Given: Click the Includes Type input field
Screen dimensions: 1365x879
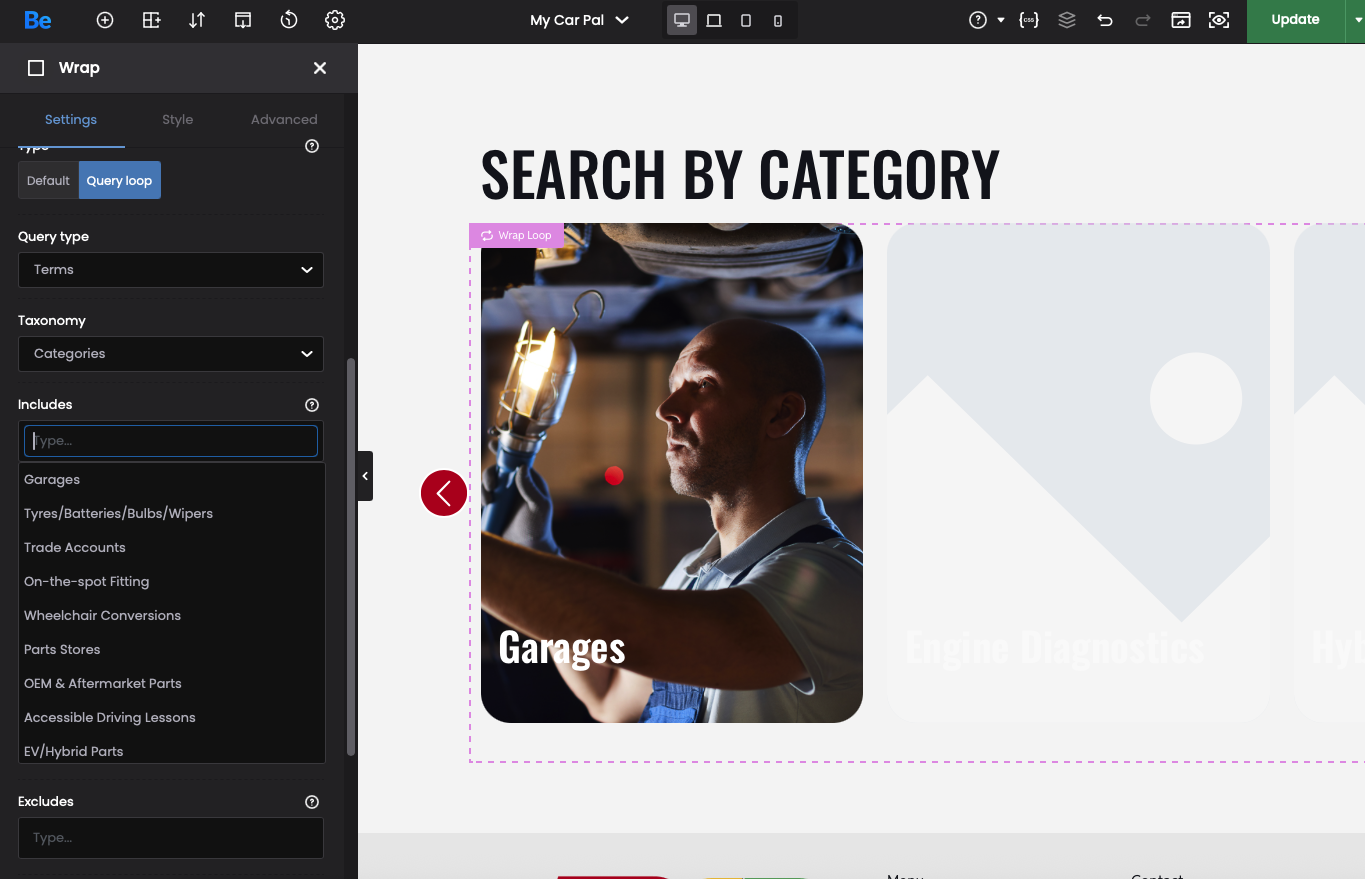Looking at the screenshot, I should point(171,441).
